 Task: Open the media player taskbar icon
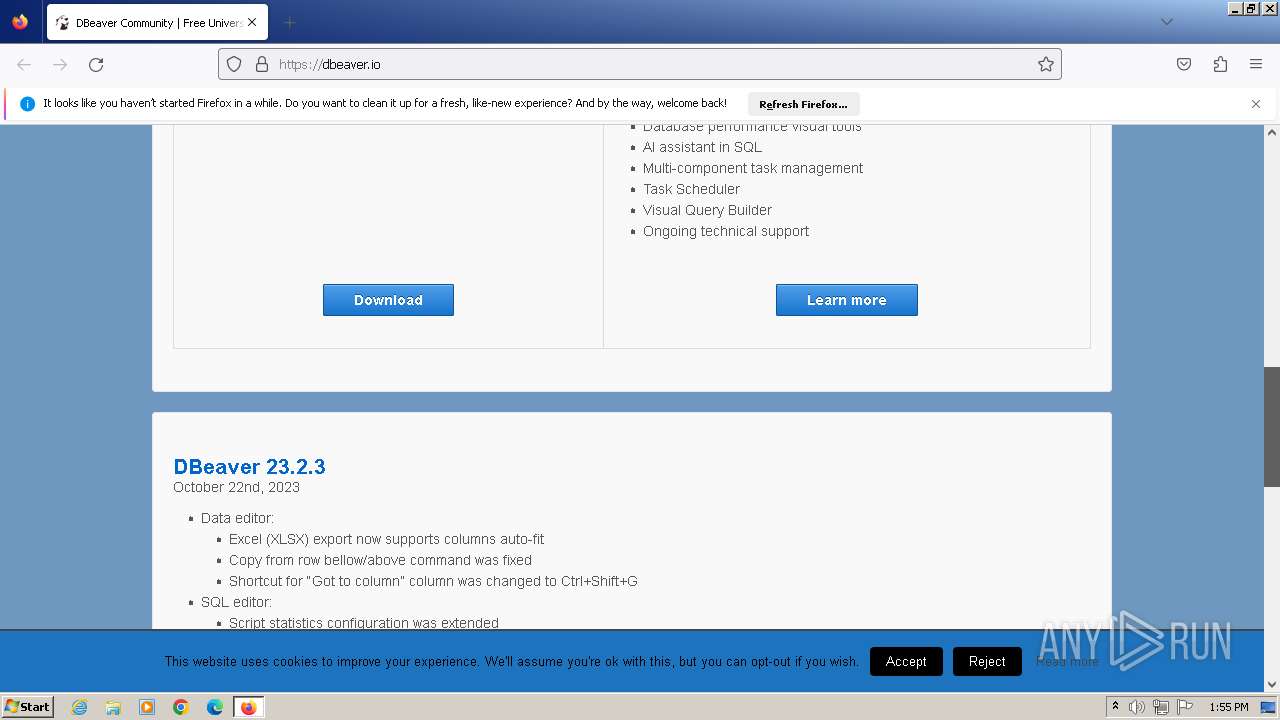tap(147, 707)
